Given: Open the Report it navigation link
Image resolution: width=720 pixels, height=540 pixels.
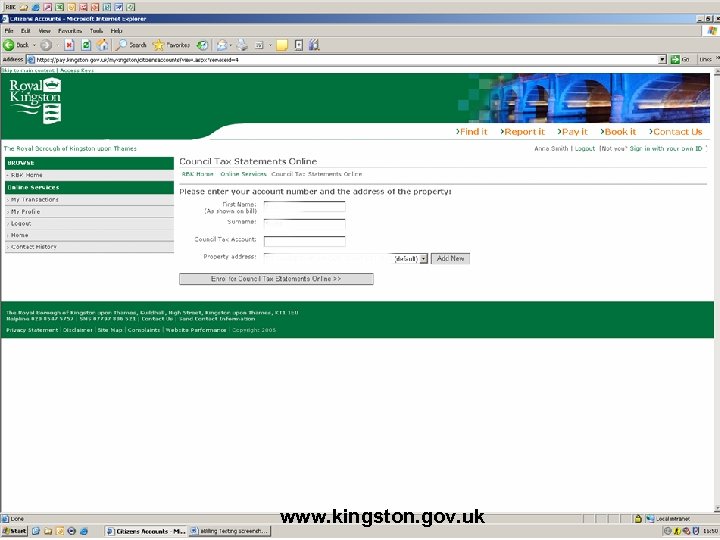Looking at the screenshot, I should [523, 132].
